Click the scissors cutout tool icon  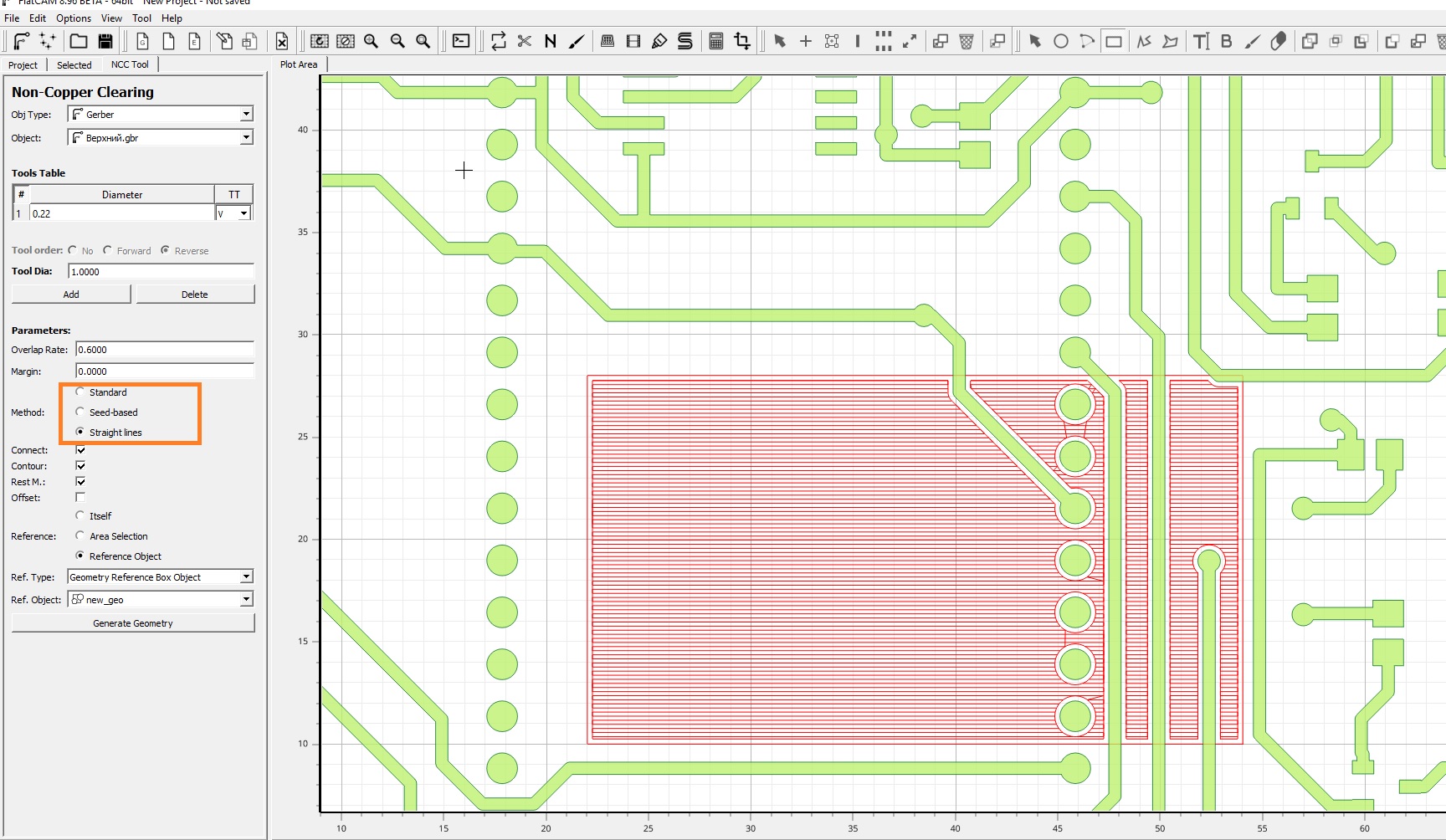tap(525, 41)
